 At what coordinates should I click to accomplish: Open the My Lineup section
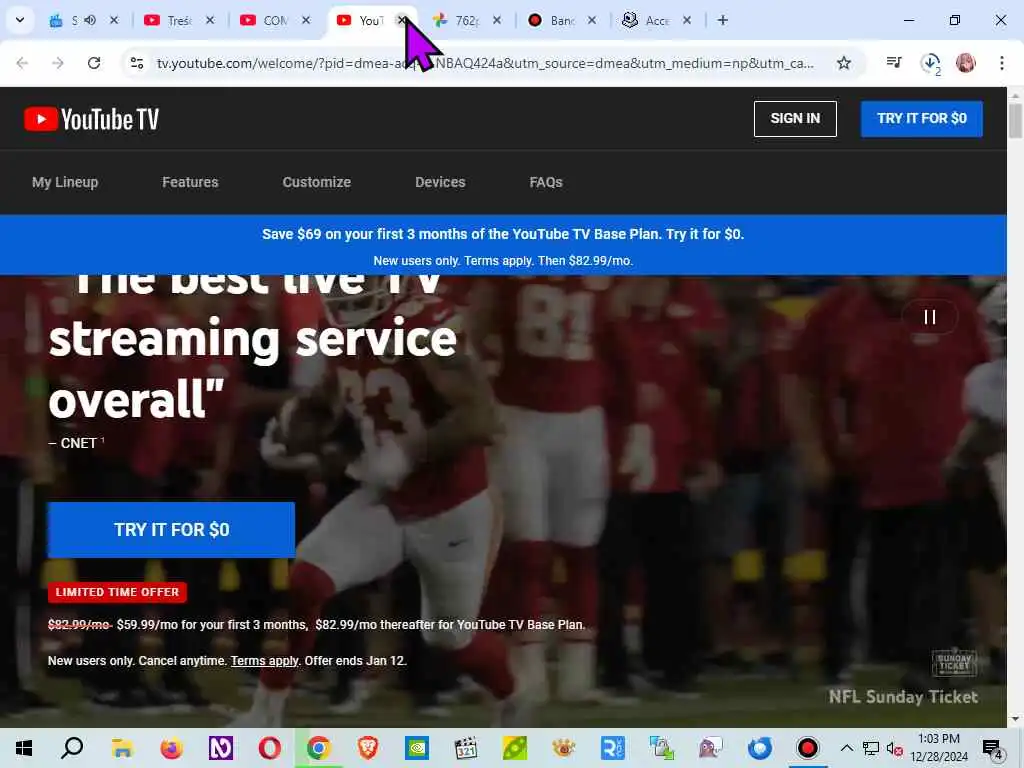(x=65, y=182)
